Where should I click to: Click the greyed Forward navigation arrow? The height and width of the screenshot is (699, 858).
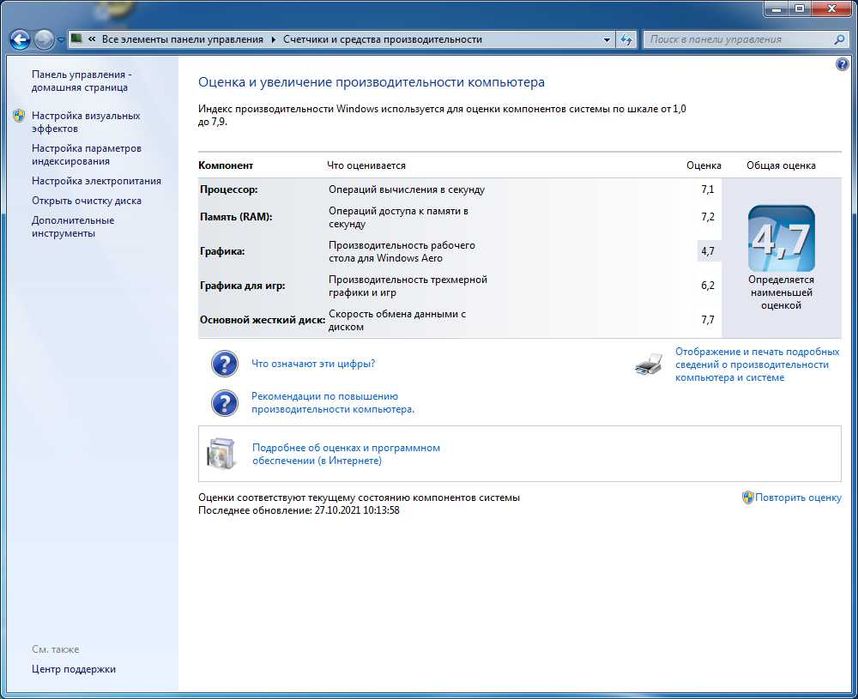44,39
